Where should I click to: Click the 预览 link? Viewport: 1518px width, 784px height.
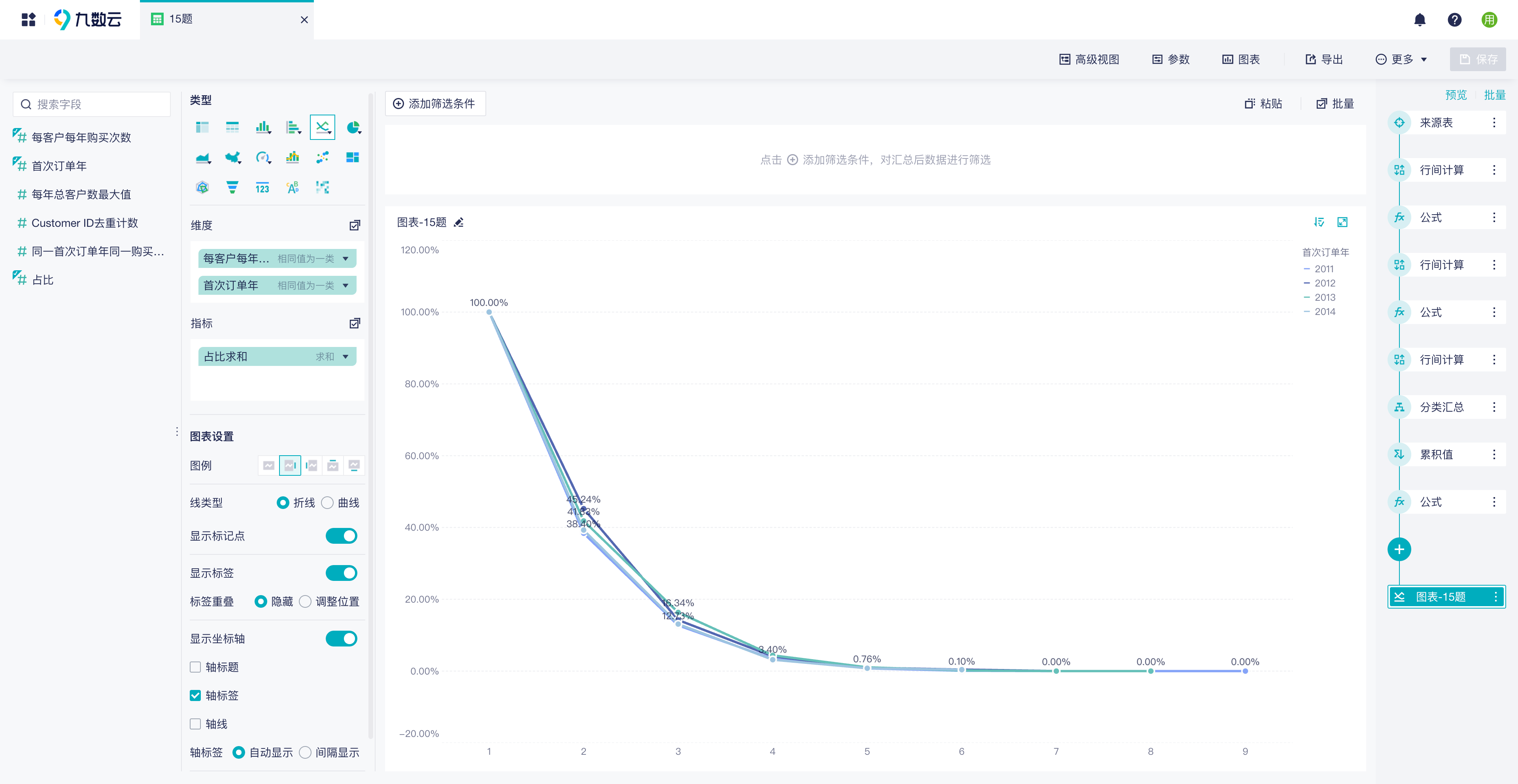pyautogui.click(x=1456, y=95)
